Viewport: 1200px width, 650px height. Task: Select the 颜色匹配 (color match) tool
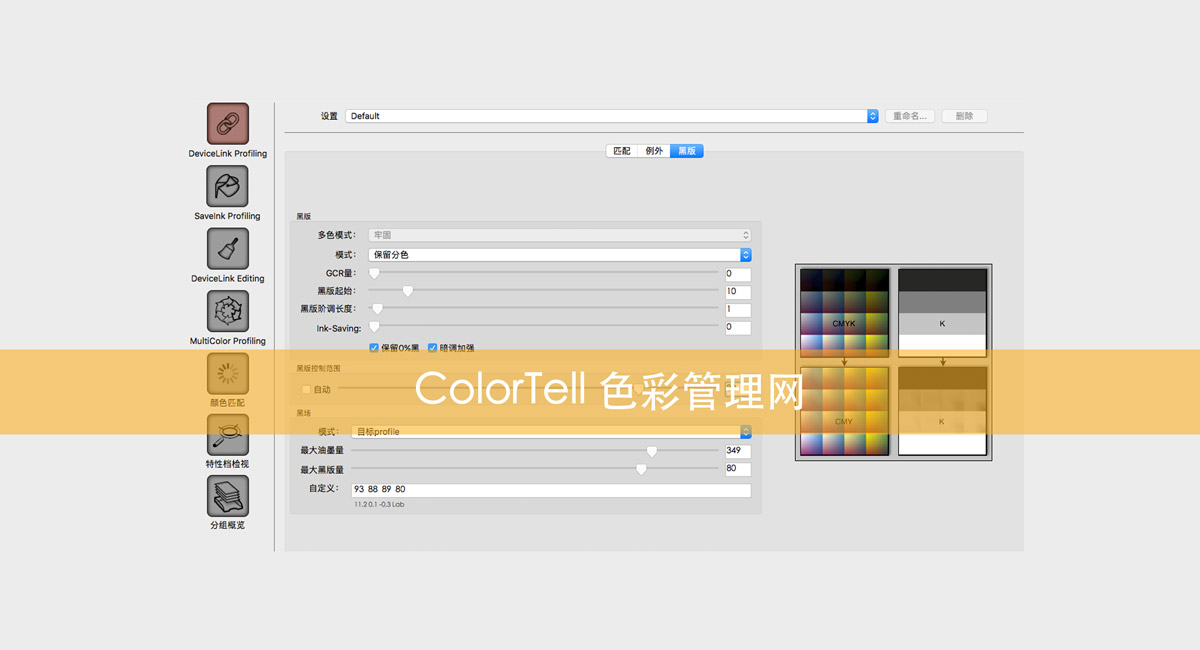[x=227, y=375]
